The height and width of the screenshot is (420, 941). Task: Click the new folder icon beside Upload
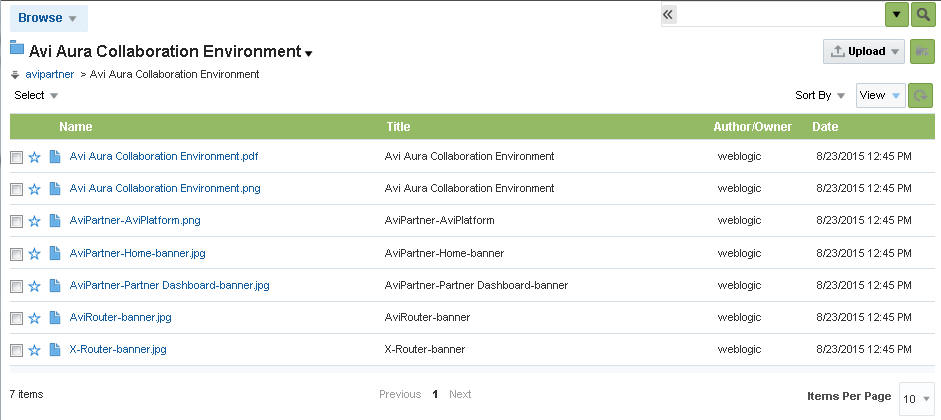pos(921,51)
